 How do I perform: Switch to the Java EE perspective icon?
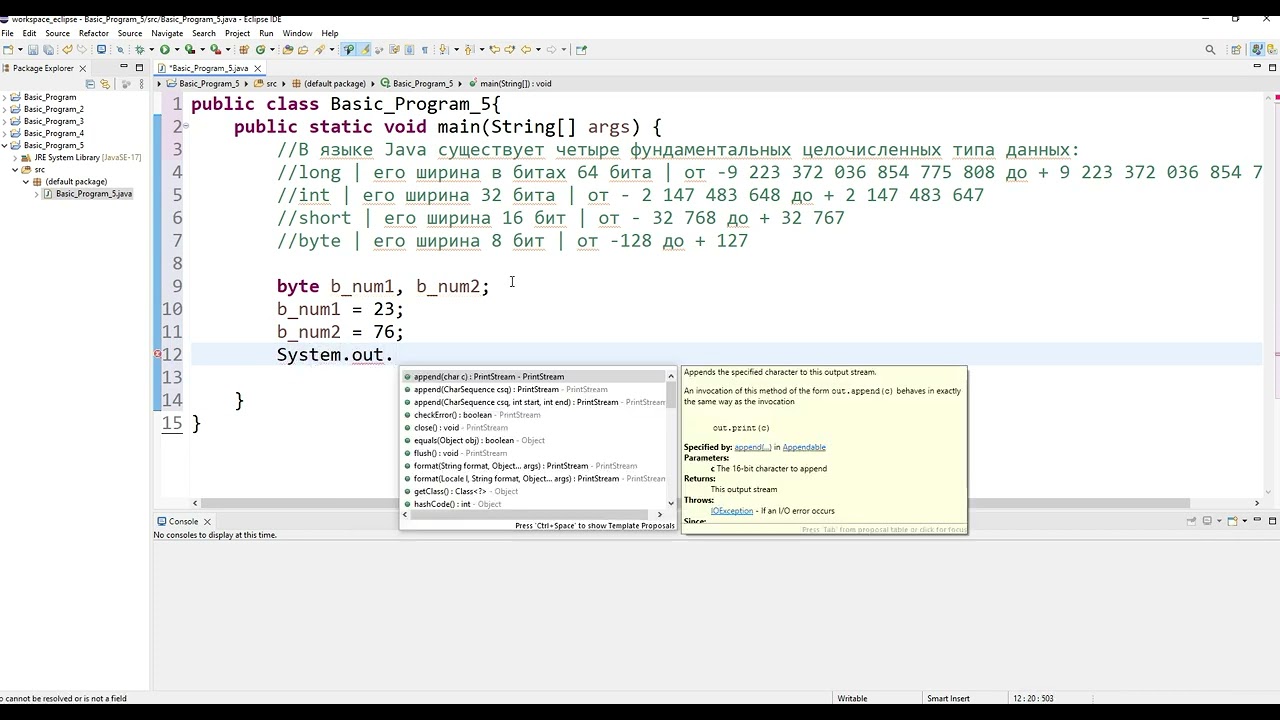pyautogui.click(x=1272, y=49)
